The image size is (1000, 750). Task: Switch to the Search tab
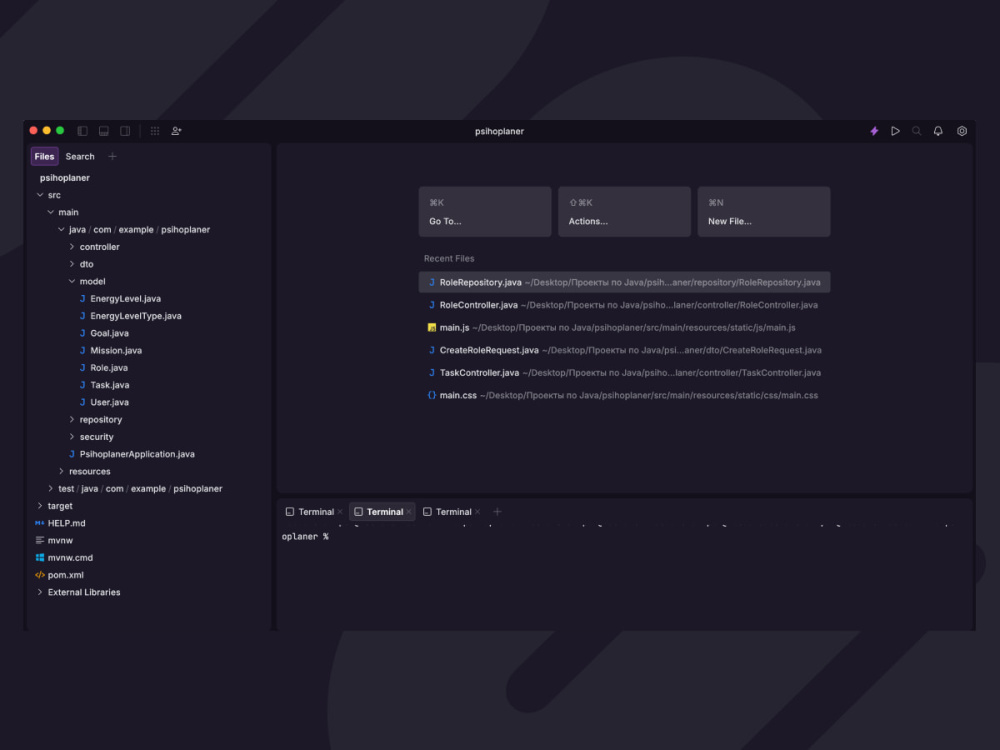tap(80, 156)
